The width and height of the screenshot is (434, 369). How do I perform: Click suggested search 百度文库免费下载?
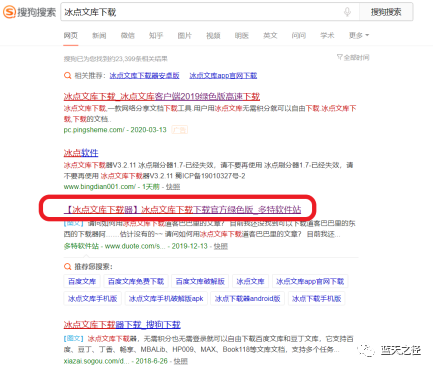[x=136, y=281]
